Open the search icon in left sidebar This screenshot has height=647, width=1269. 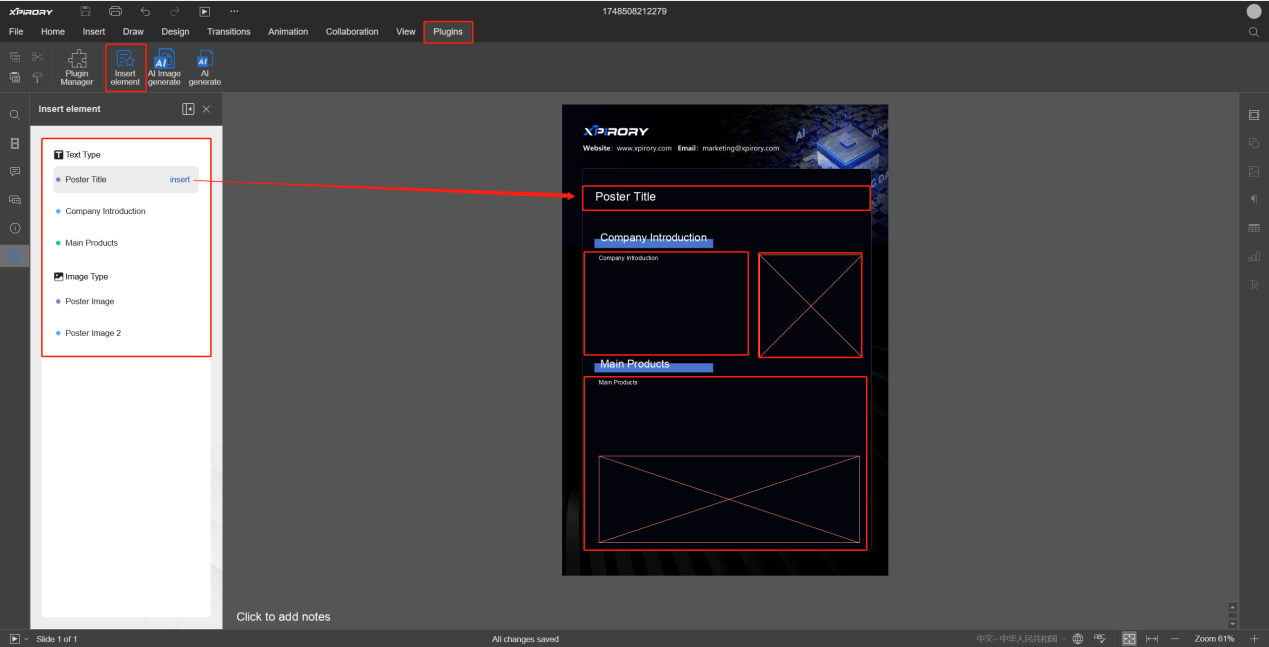point(15,115)
